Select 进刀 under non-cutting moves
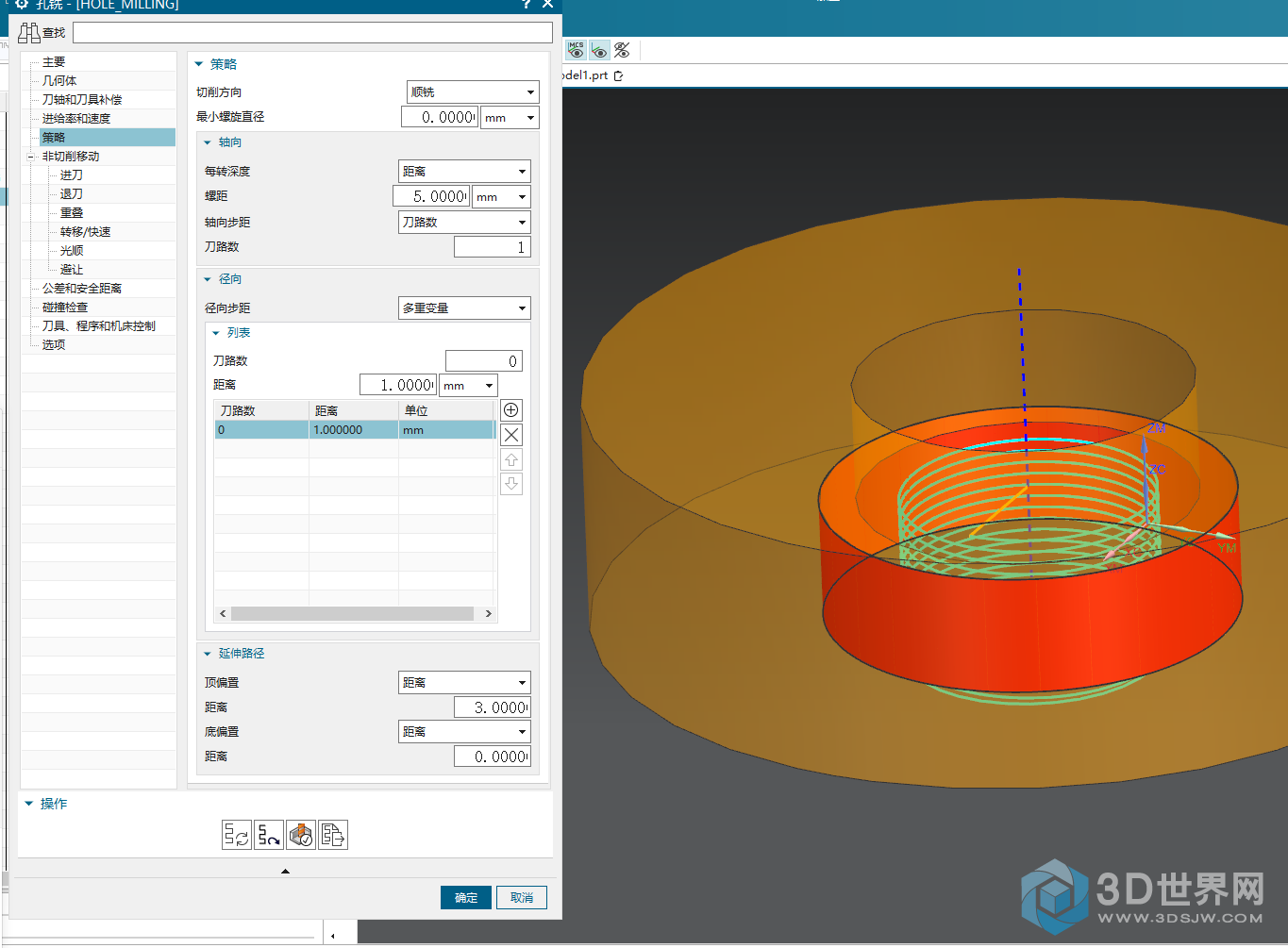1288x948 pixels. point(72,175)
